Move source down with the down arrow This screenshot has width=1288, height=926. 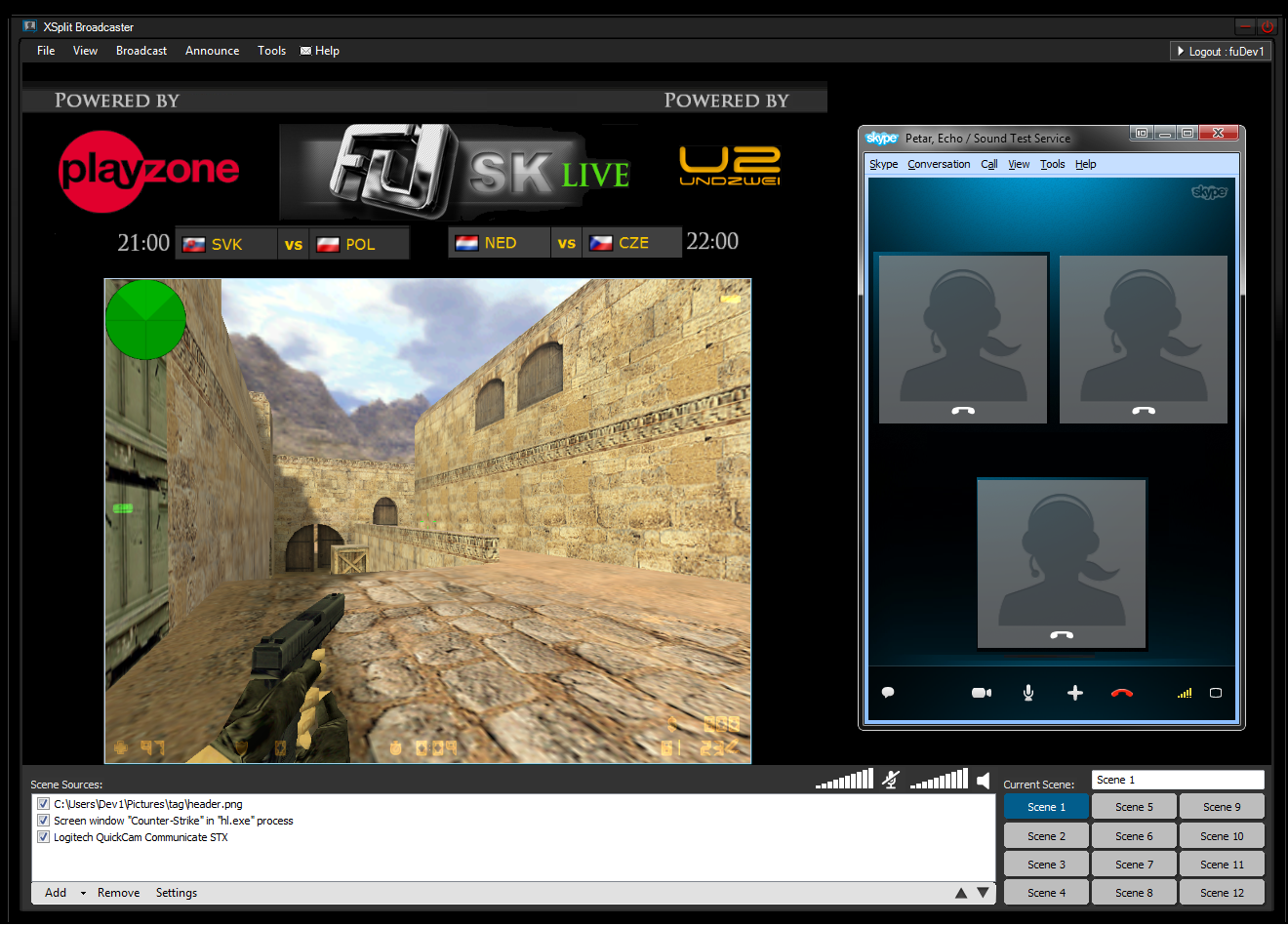coord(983,893)
